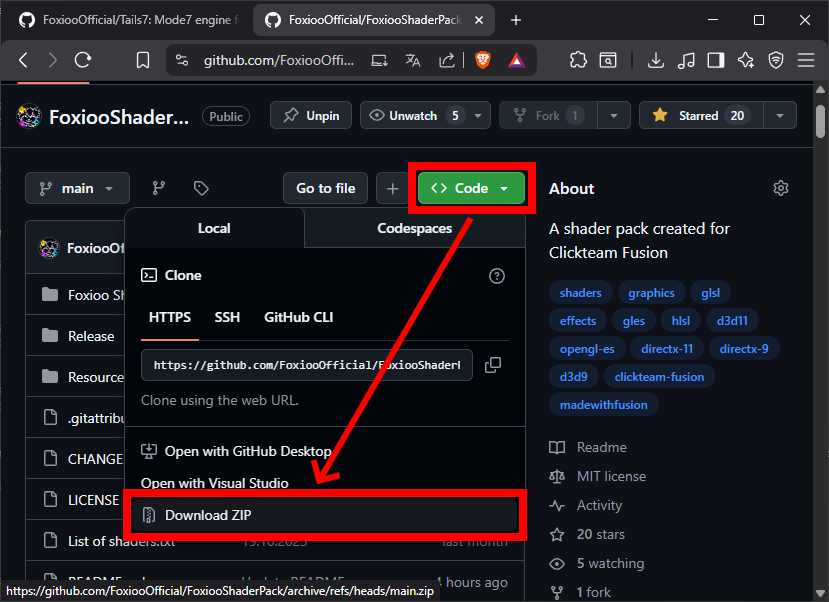Open the About settings gear
Screen dimensions: 829x602
click(781, 188)
